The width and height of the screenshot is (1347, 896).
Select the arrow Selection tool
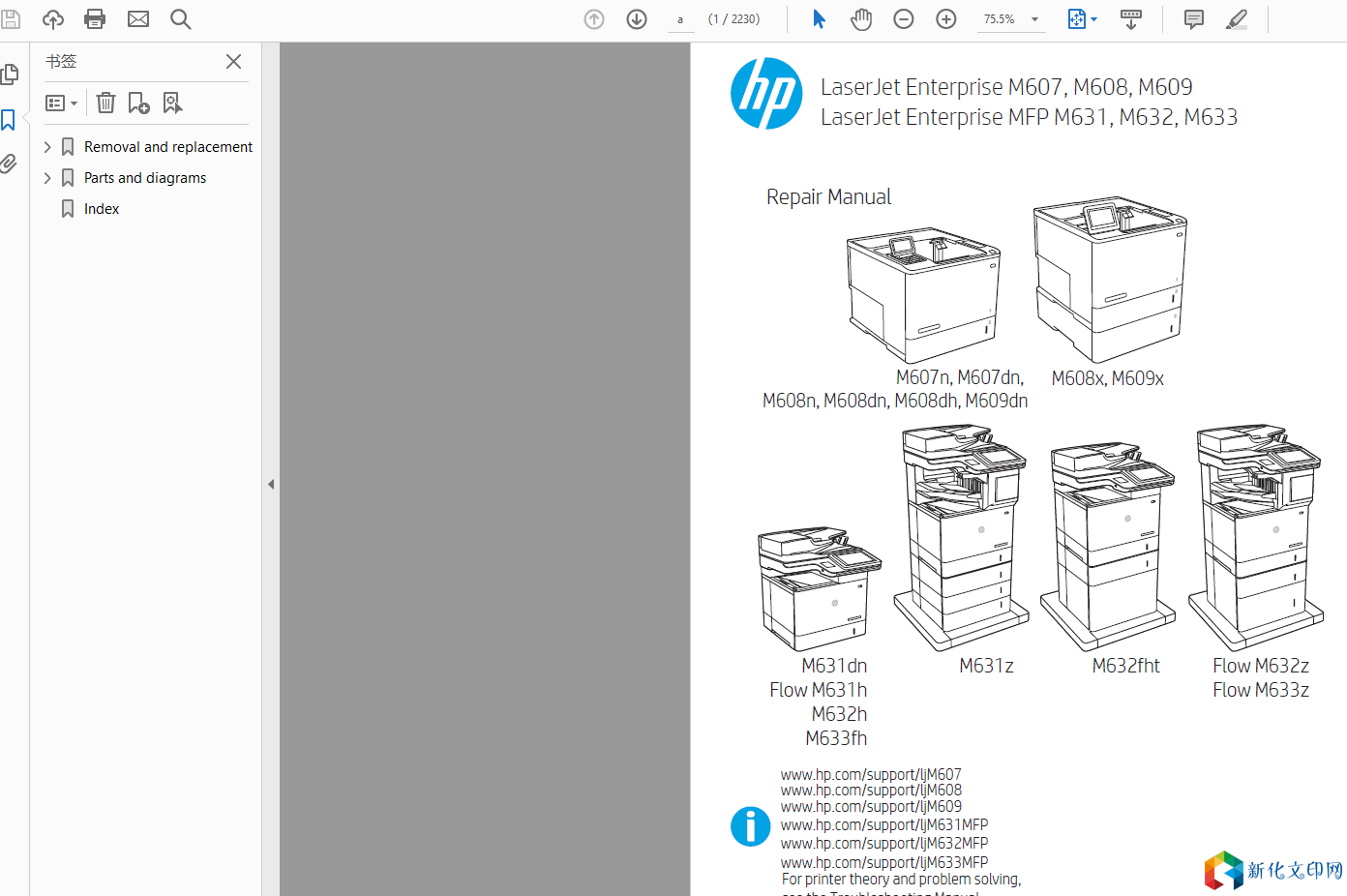pos(819,19)
